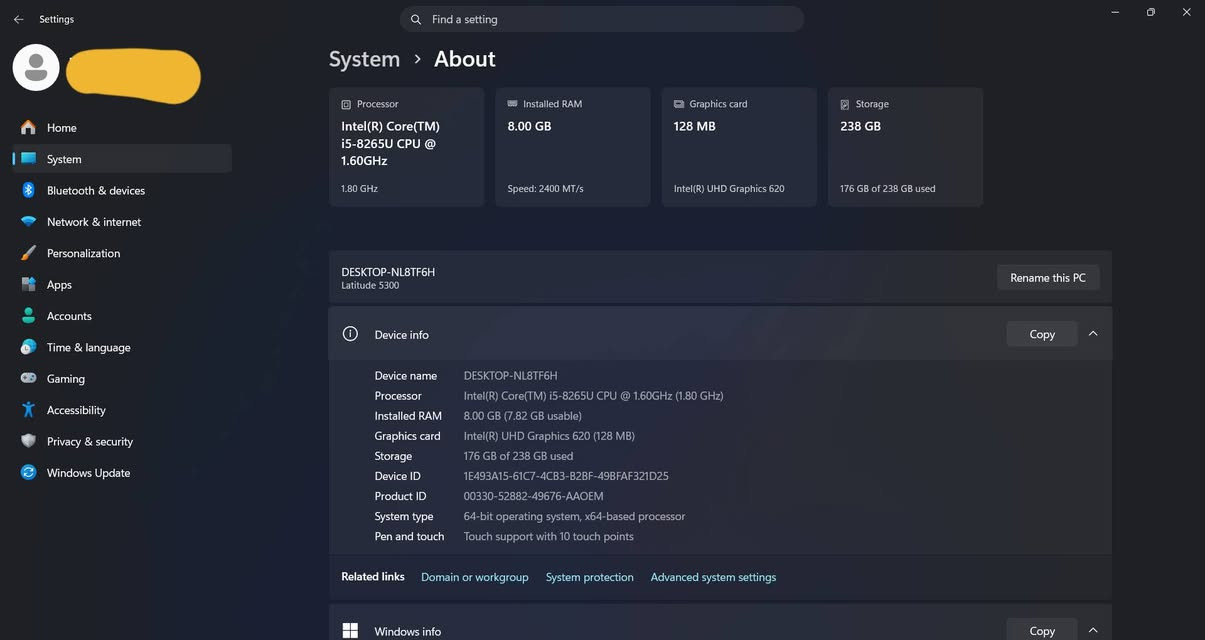Open Windows Update page

point(122,472)
